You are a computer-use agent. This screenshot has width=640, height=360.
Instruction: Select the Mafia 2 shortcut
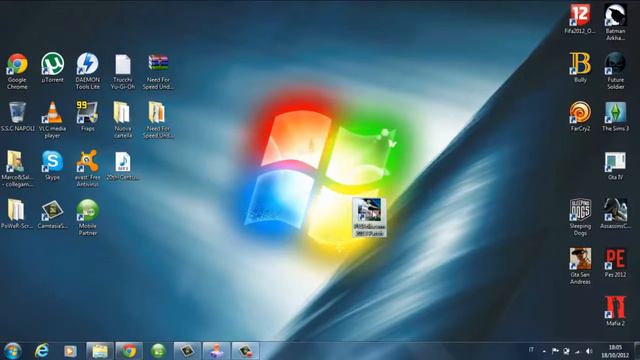coord(615,311)
